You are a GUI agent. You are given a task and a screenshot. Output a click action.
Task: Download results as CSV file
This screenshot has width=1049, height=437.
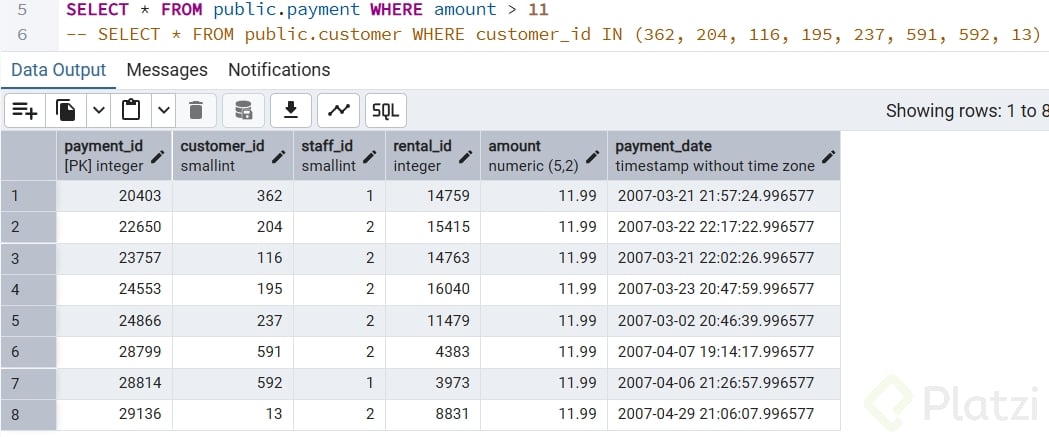(292, 110)
